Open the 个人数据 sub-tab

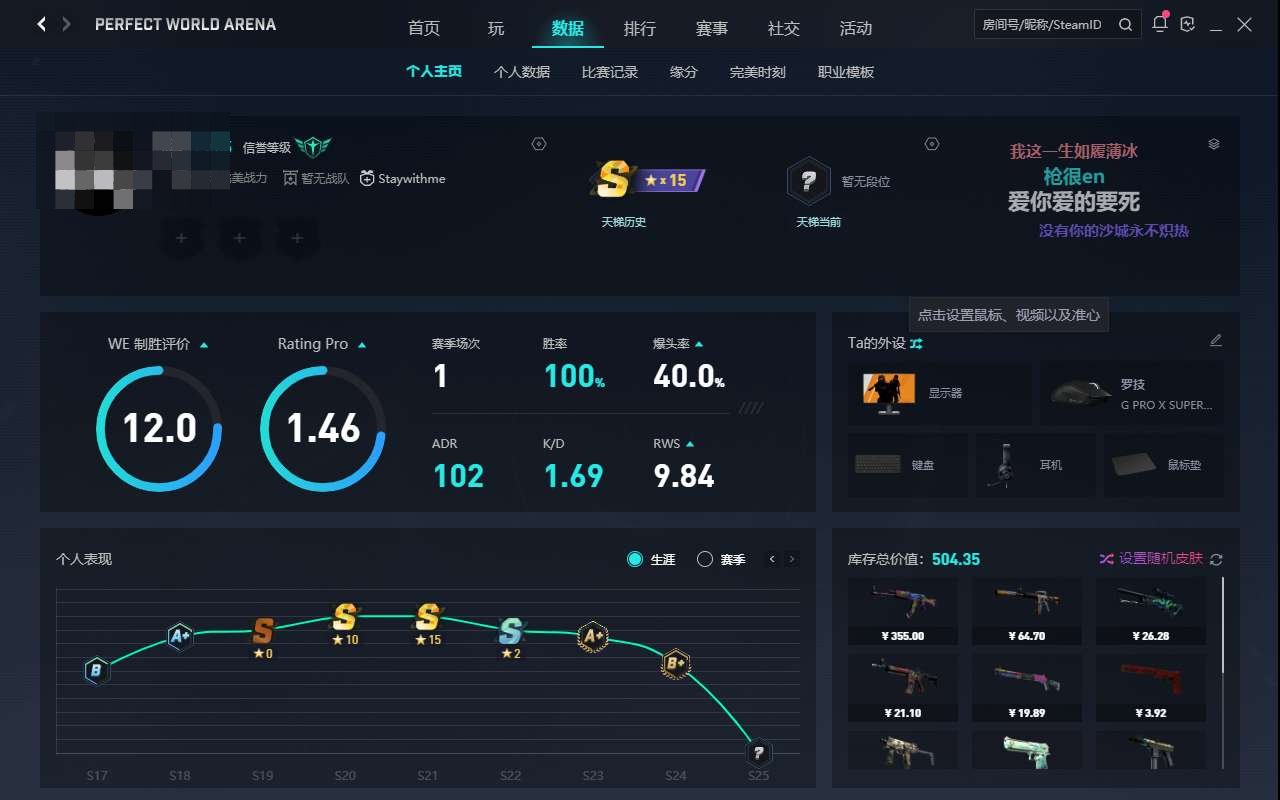click(522, 72)
